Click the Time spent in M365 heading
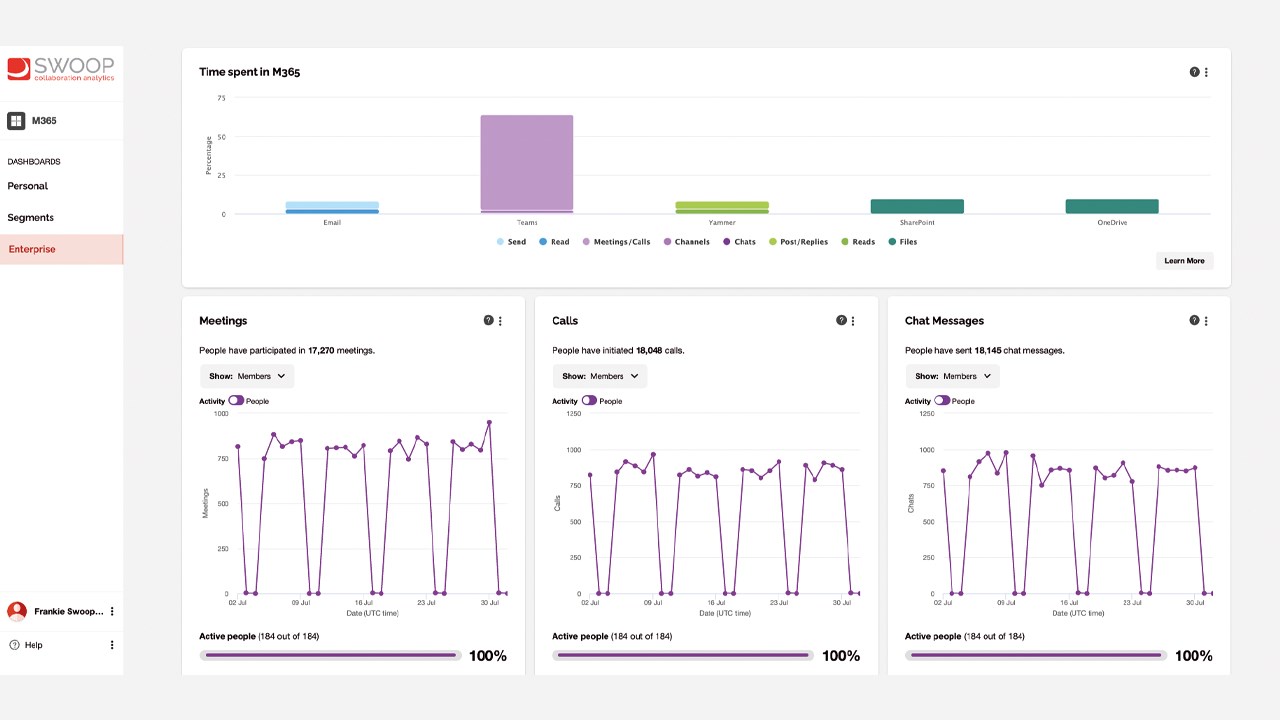The image size is (1280, 720). [249, 72]
